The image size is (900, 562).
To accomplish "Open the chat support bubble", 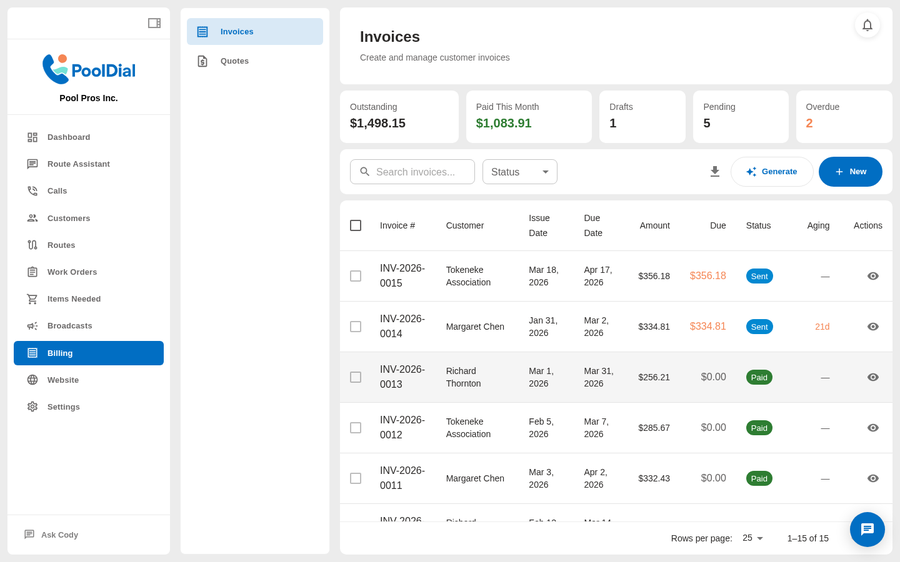I will point(867,529).
